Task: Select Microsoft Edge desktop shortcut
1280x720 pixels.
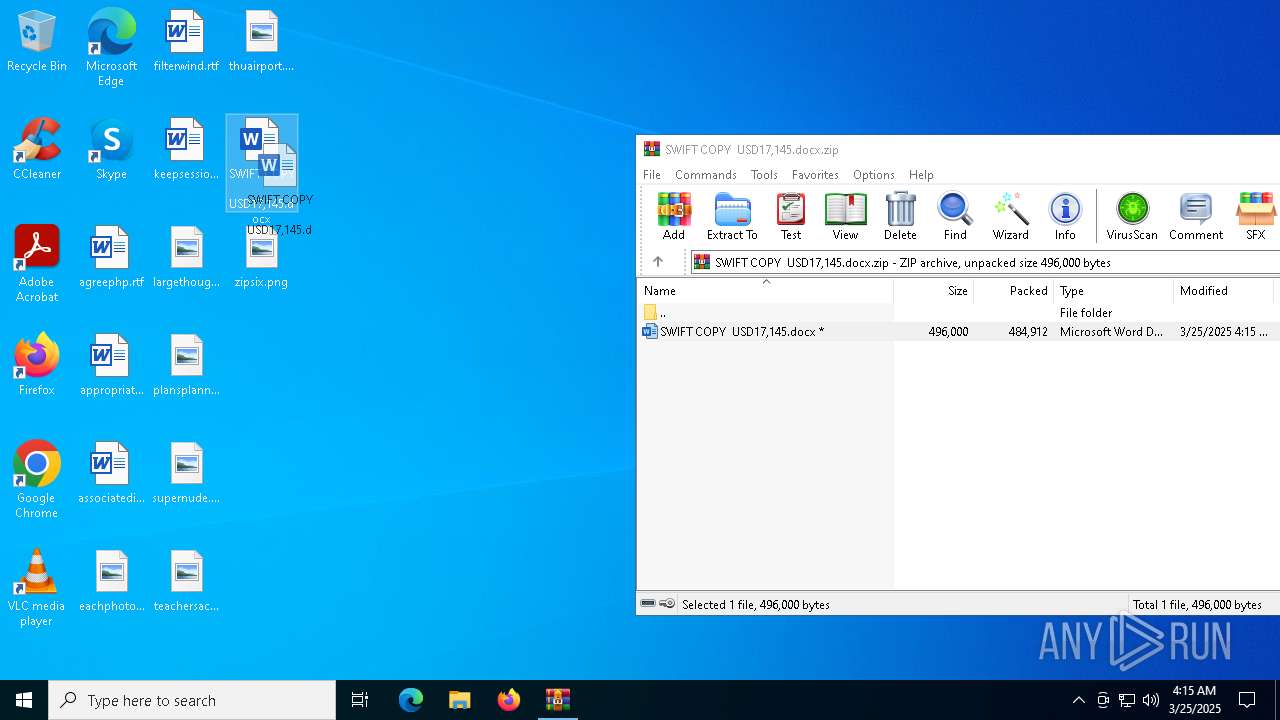Action: click(x=111, y=47)
